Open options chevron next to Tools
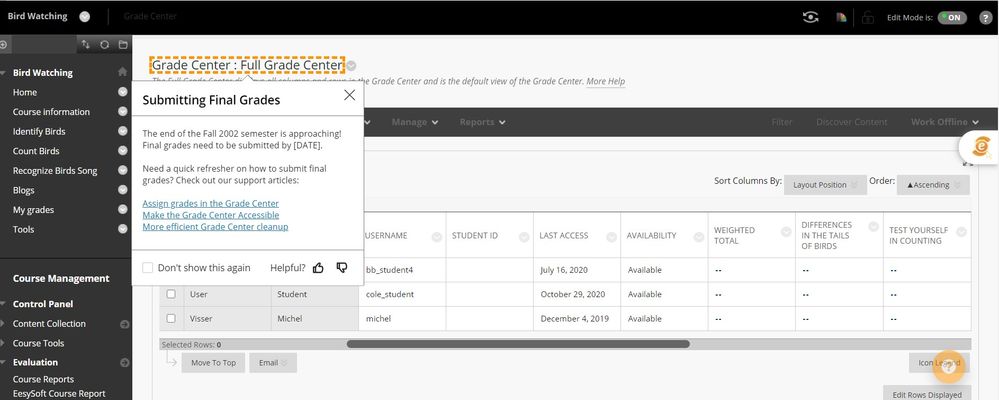This screenshot has width=999, height=400. pos(122,229)
